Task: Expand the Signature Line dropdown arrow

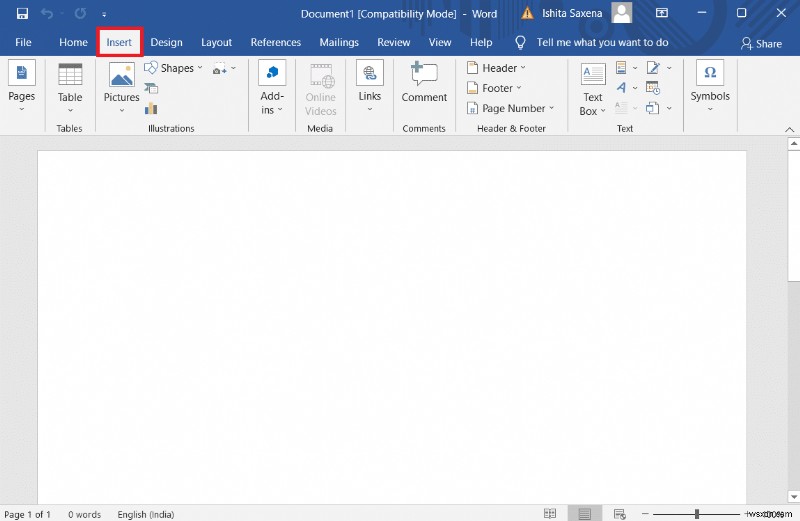Action: click(x=669, y=68)
